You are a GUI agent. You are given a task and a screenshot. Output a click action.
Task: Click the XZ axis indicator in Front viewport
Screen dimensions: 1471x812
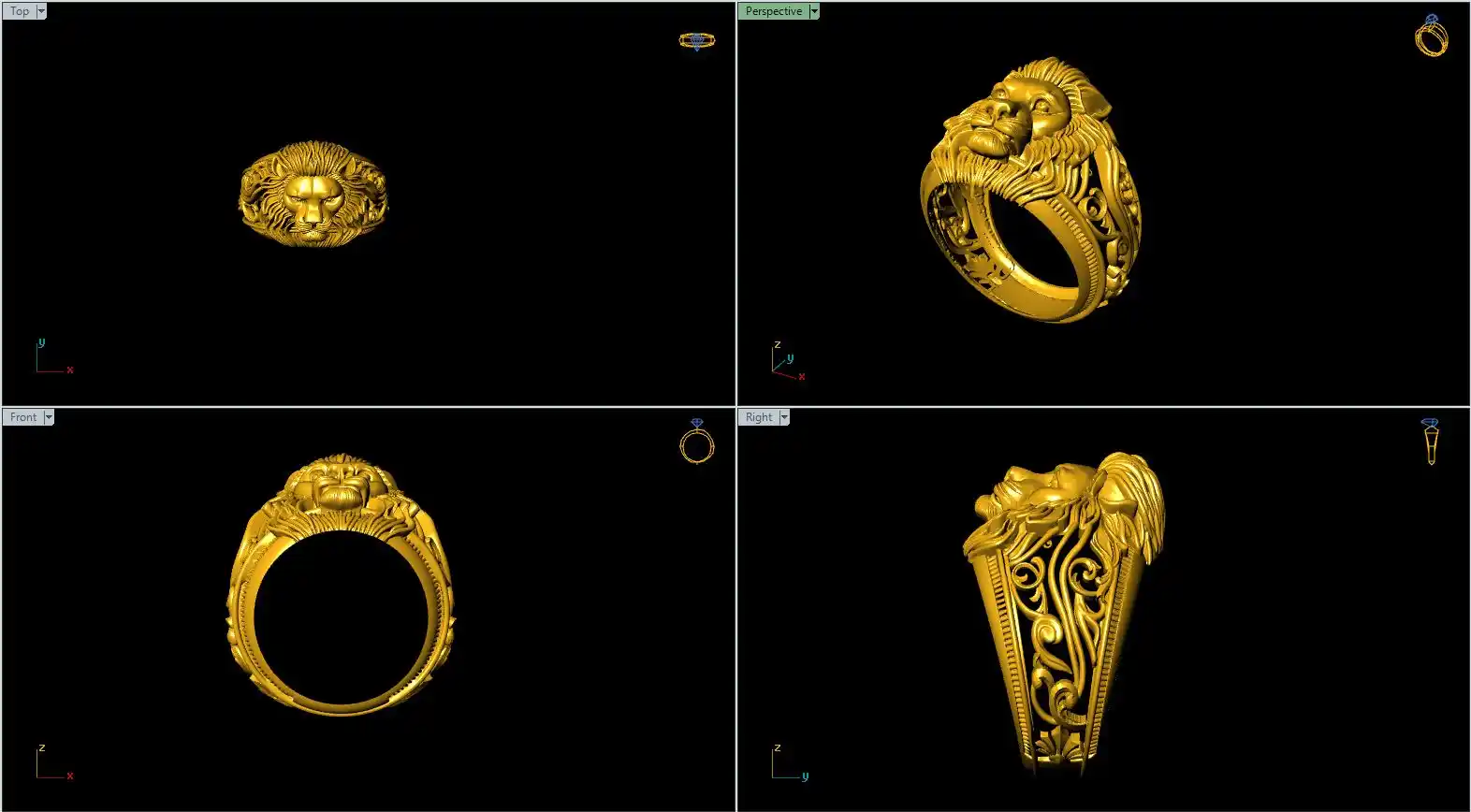pyautogui.click(x=52, y=763)
